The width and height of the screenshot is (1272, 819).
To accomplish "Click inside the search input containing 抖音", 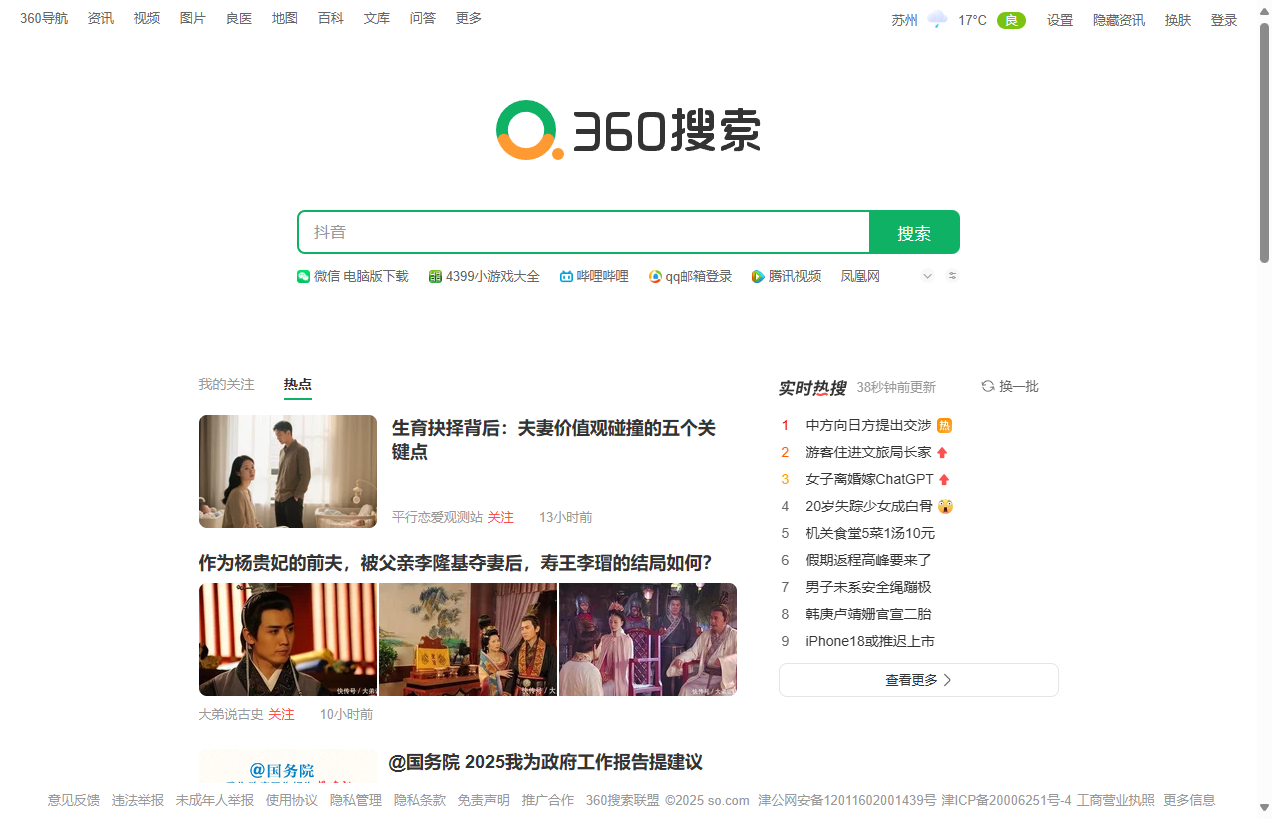I will click(x=580, y=231).
